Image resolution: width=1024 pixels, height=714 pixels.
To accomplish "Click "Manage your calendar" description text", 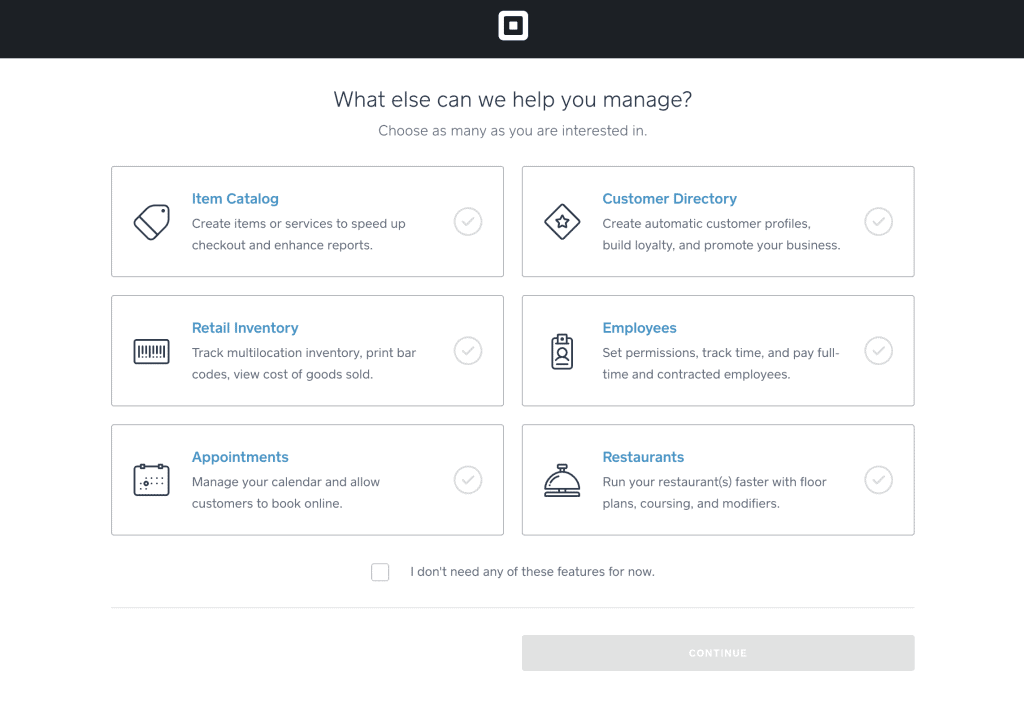I will point(285,493).
